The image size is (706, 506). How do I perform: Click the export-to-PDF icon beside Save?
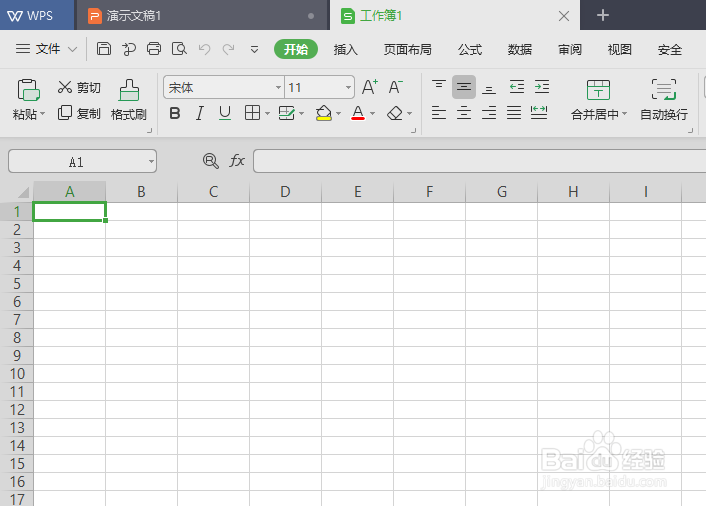pyautogui.click(x=129, y=49)
